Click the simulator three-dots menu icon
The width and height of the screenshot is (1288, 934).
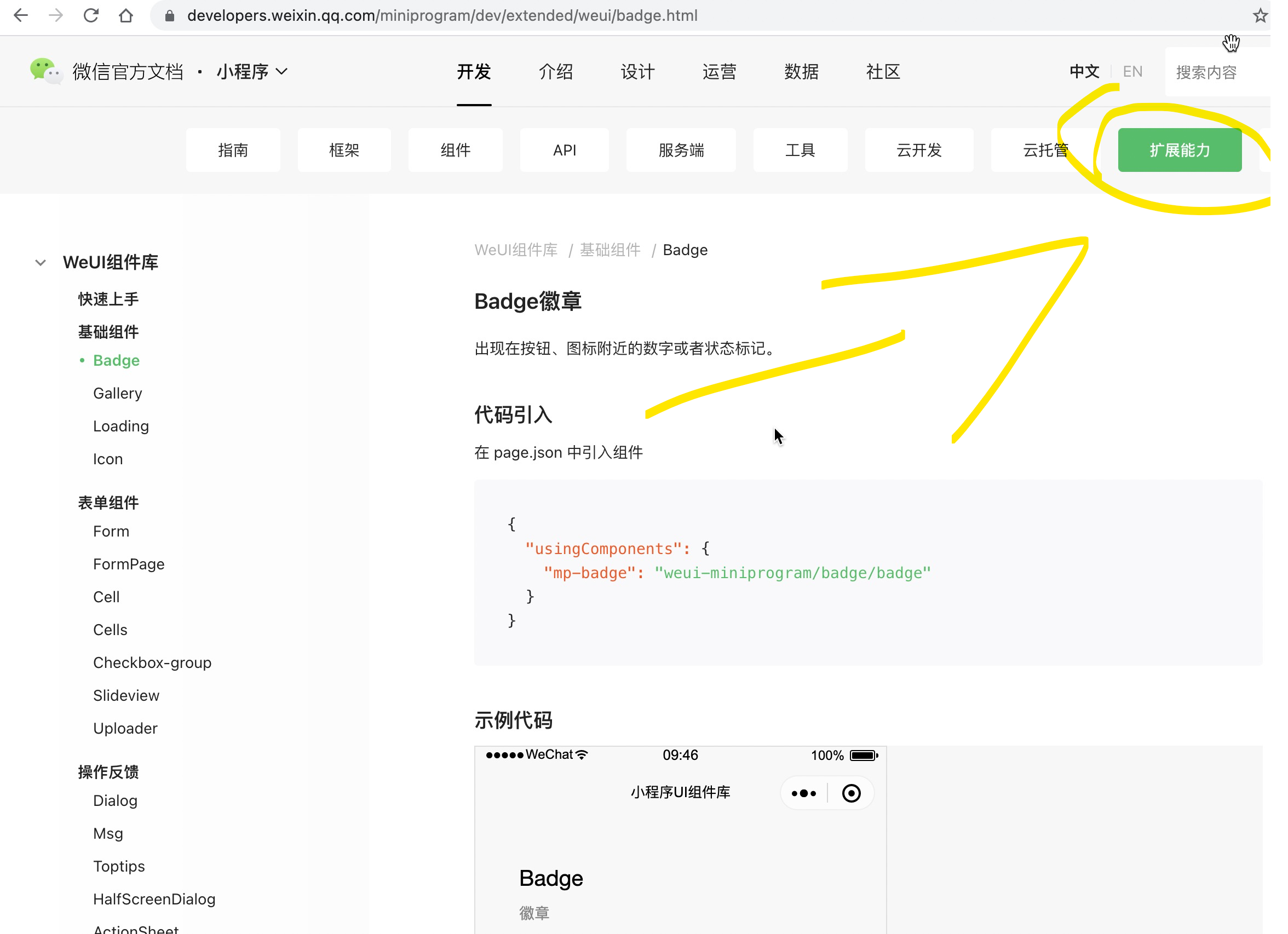pos(803,793)
